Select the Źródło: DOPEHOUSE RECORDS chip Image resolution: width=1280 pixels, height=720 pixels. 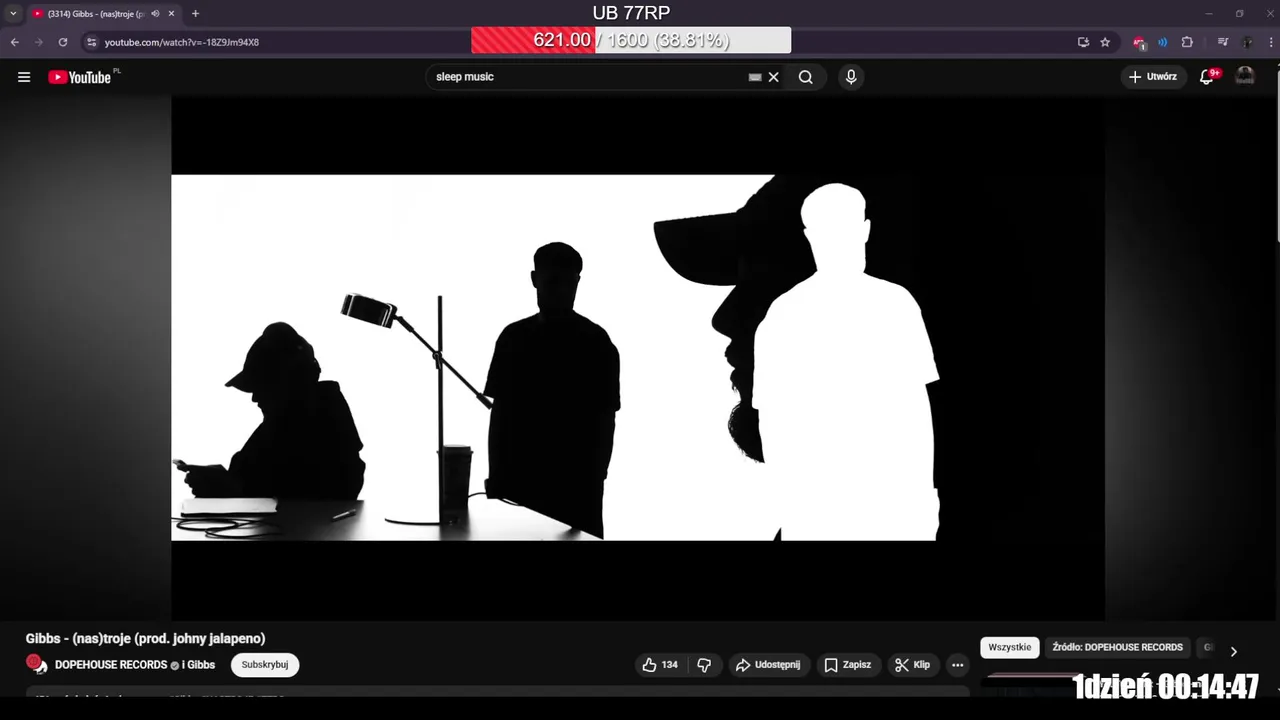click(1117, 647)
